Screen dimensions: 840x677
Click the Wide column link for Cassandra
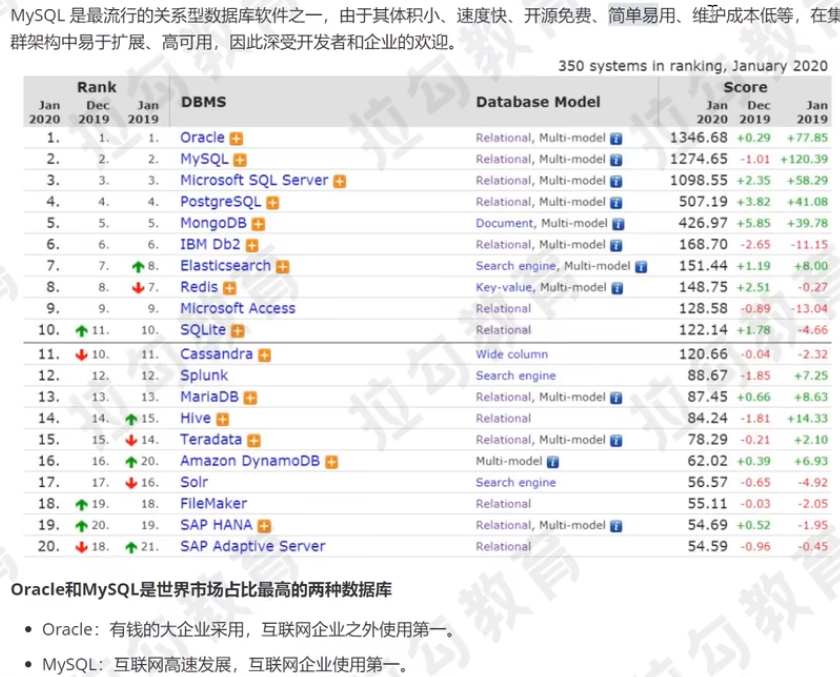coord(512,355)
